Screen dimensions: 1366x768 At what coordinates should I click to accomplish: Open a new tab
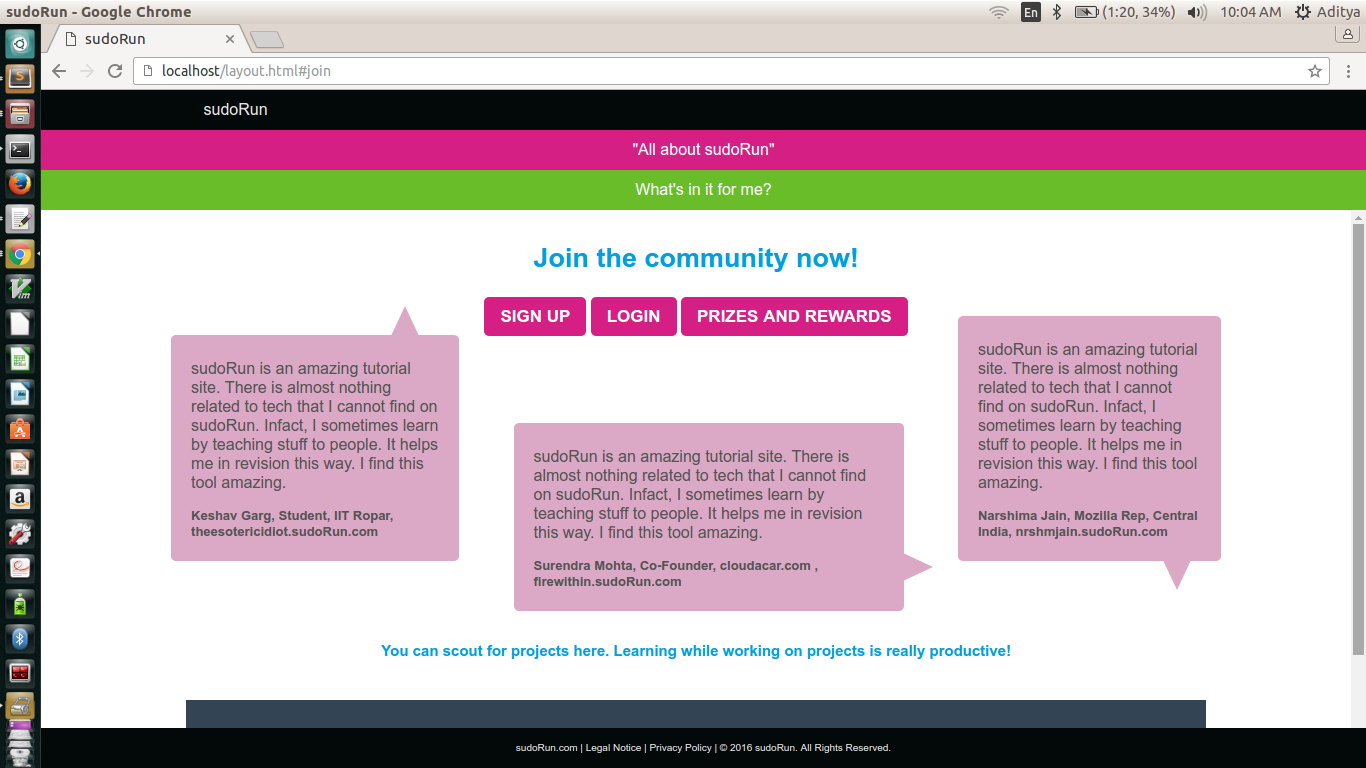pos(267,39)
